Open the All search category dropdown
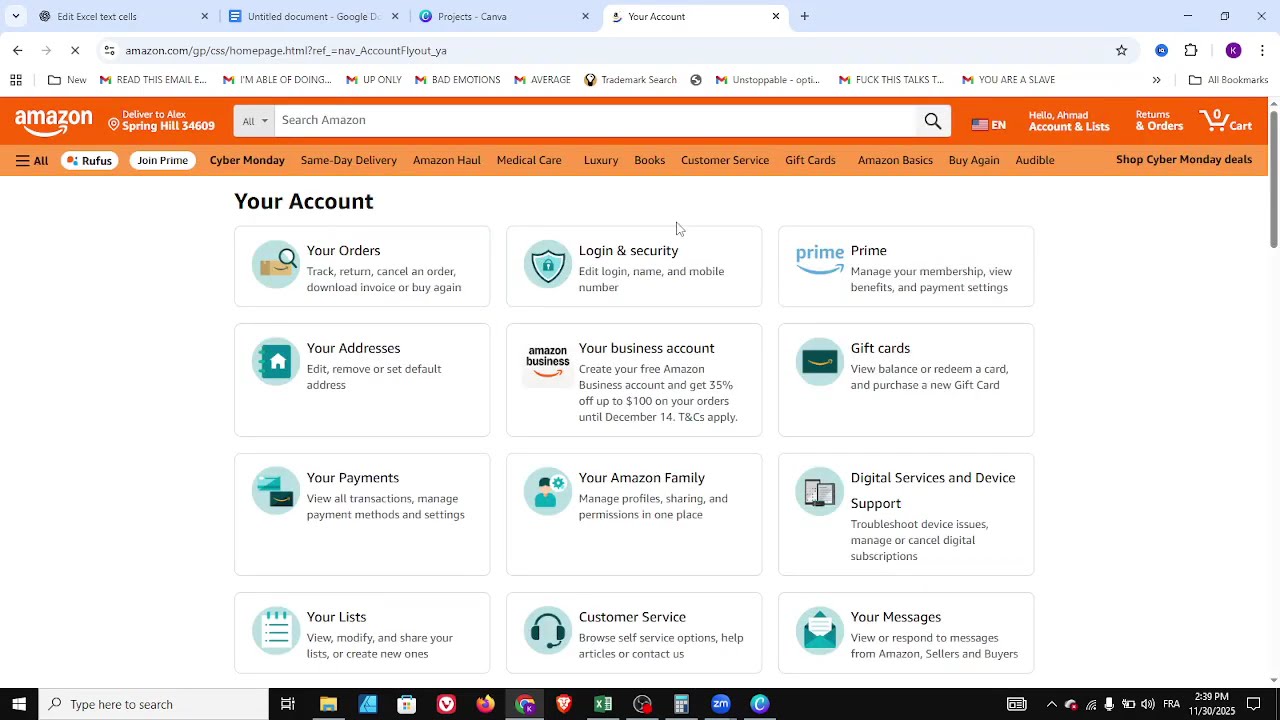This screenshot has height=720, width=1280. click(254, 121)
